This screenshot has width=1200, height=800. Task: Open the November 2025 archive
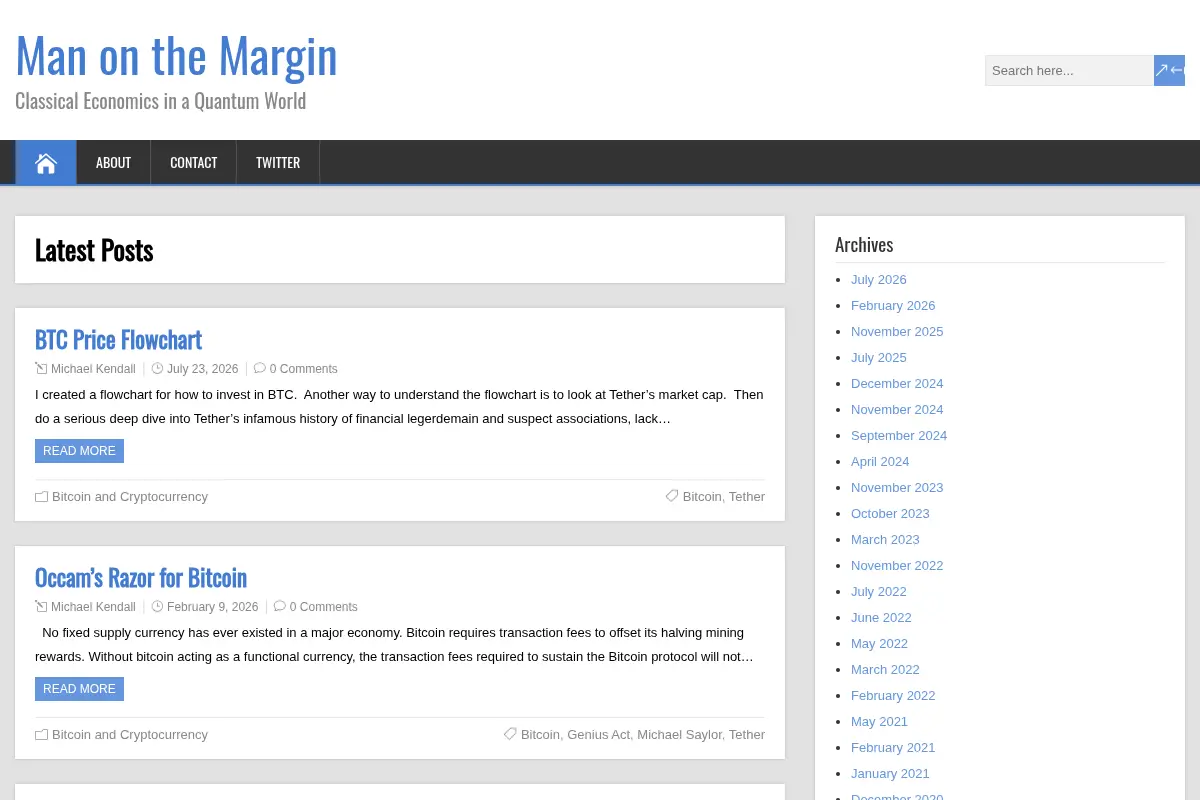pos(897,332)
